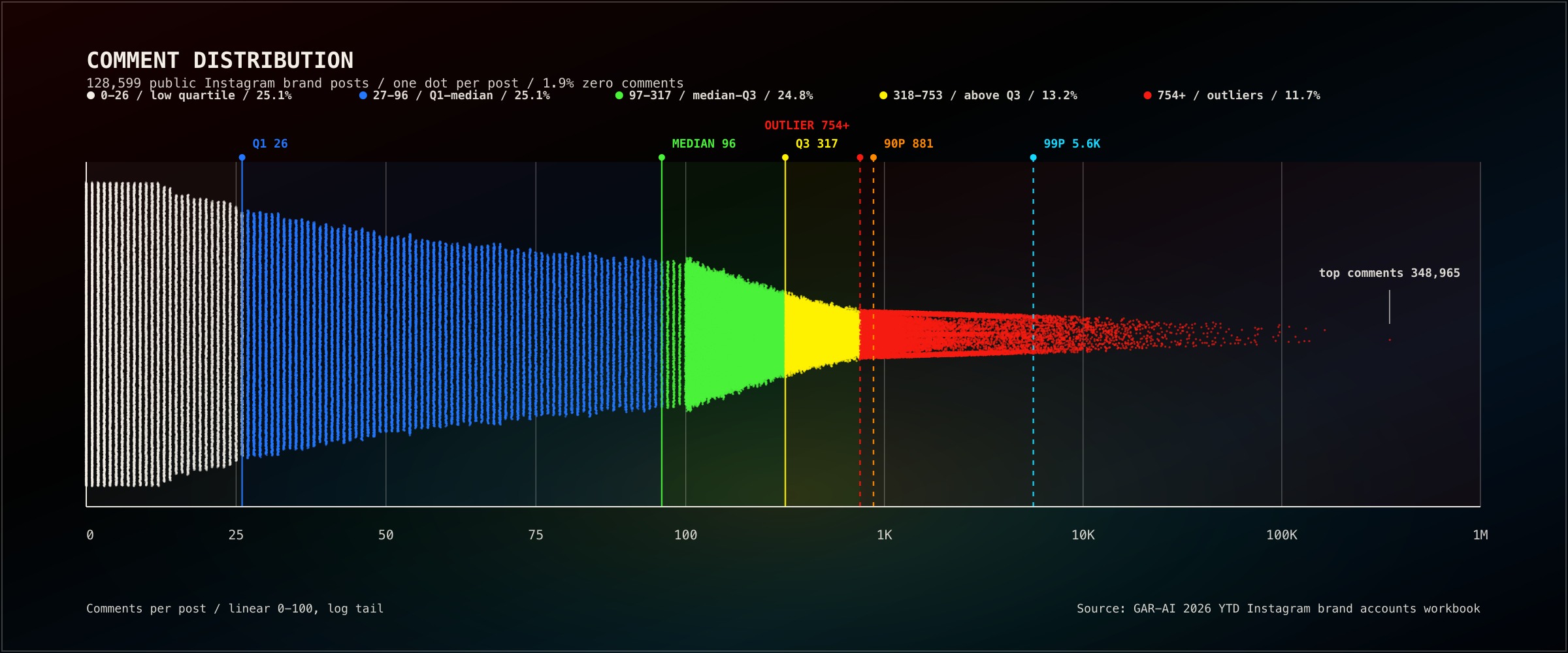Click the subtitle about 128,599 public Instagram posts

(x=385, y=83)
